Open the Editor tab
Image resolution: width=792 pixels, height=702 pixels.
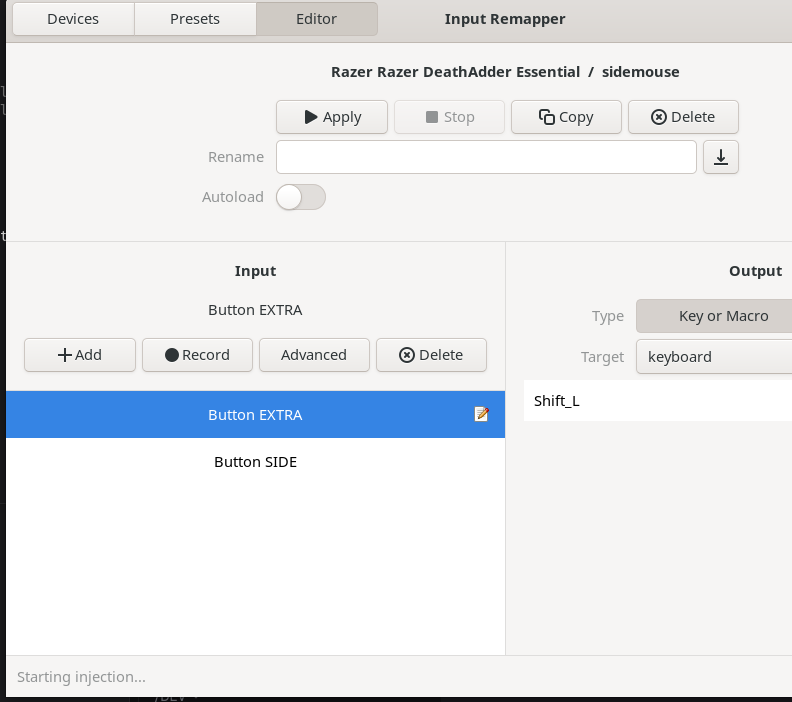(316, 19)
